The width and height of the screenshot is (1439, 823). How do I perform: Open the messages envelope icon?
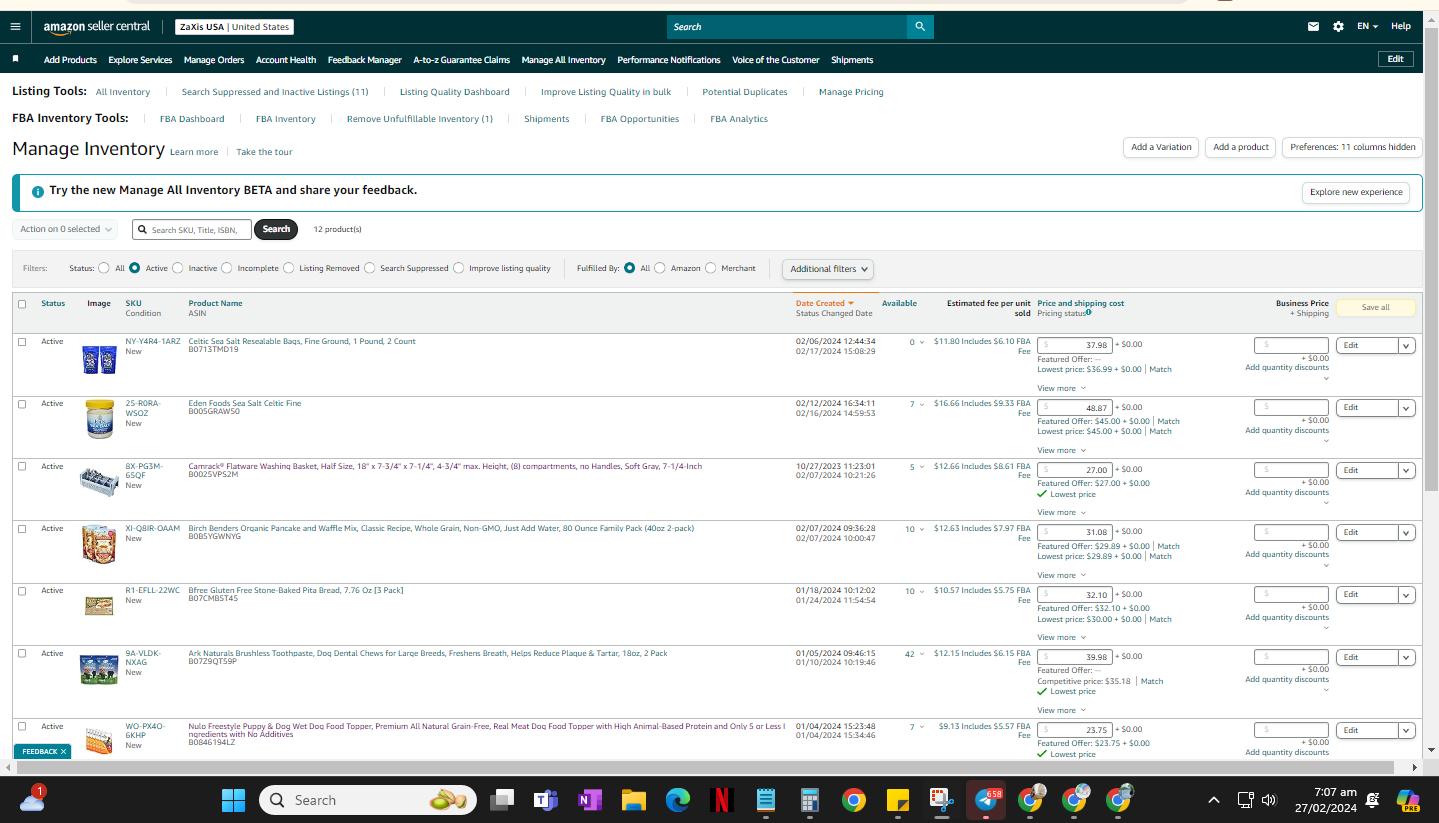(1313, 27)
